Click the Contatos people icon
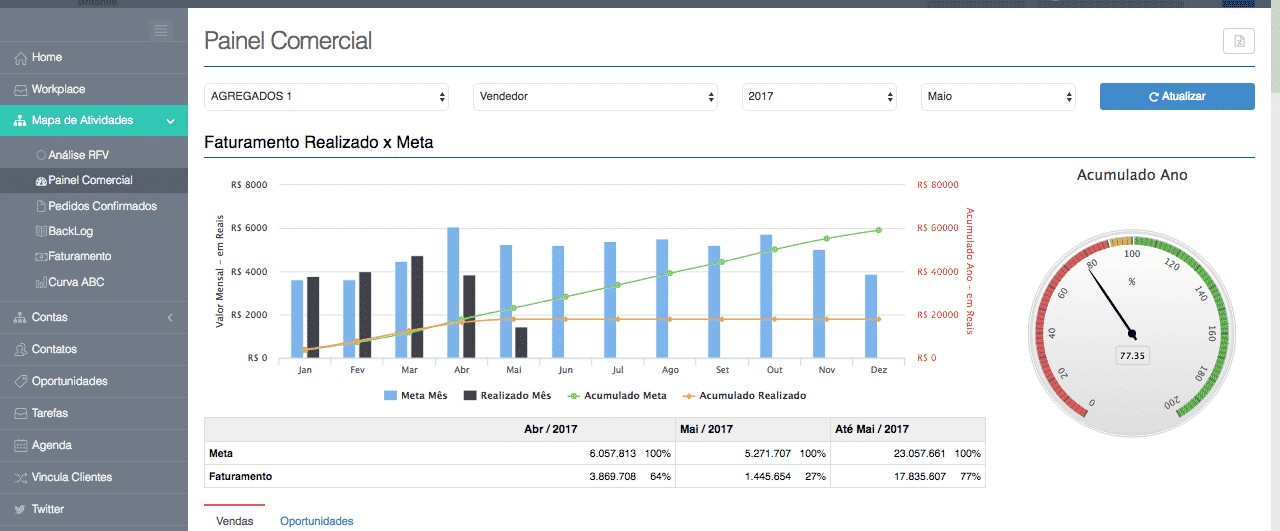The image size is (1280, 531). [20, 350]
